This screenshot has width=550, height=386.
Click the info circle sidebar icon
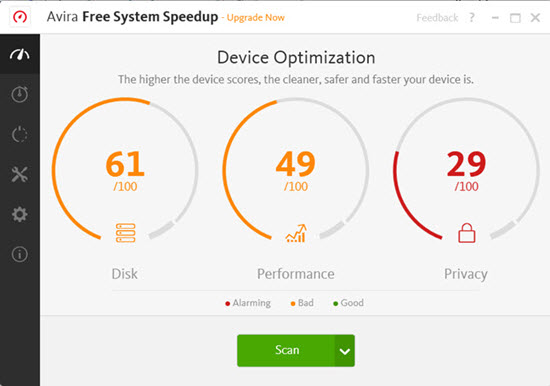pyautogui.click(x=20, y=254)
